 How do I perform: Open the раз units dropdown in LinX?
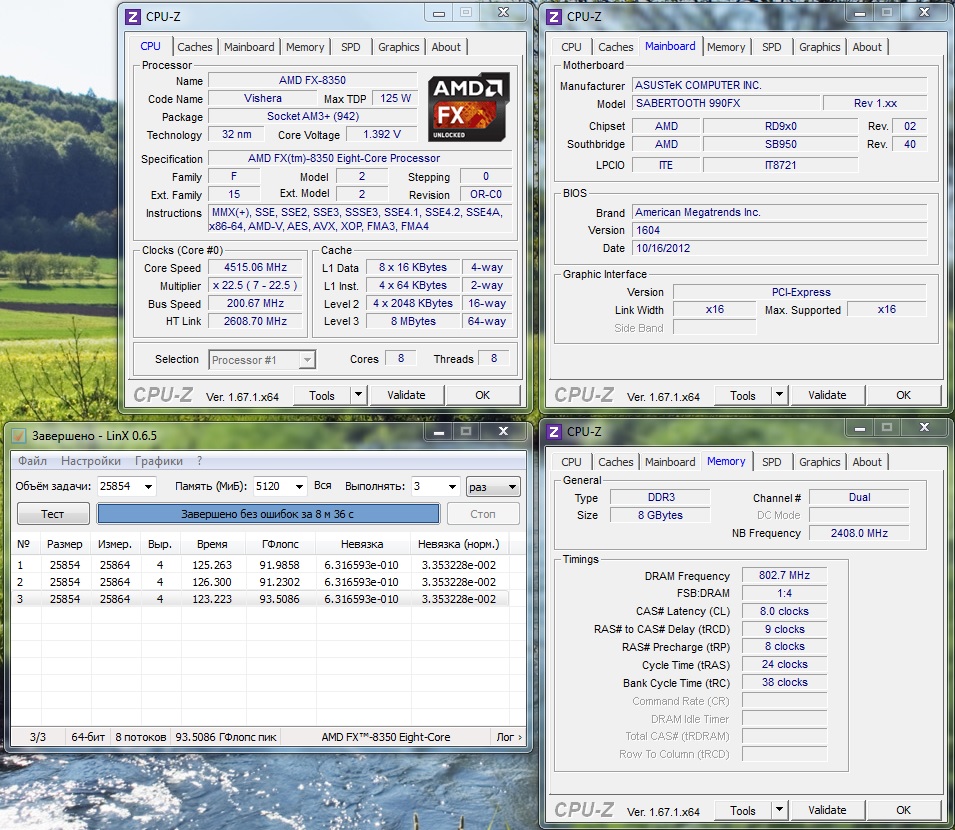pyautogui.click(x=493, y=487)
